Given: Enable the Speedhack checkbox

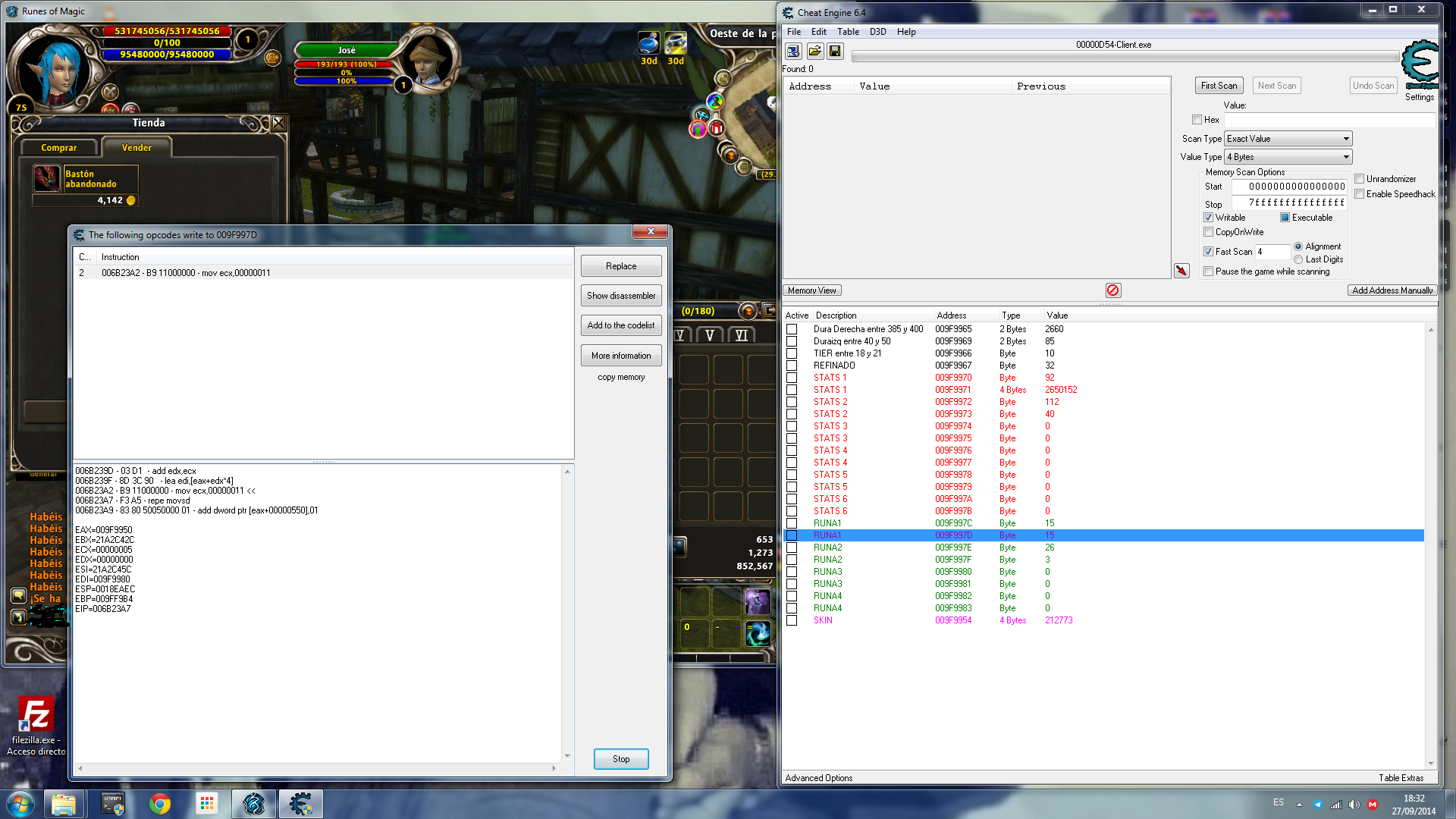Looking at the screenshot, I should coord(1360,194).
